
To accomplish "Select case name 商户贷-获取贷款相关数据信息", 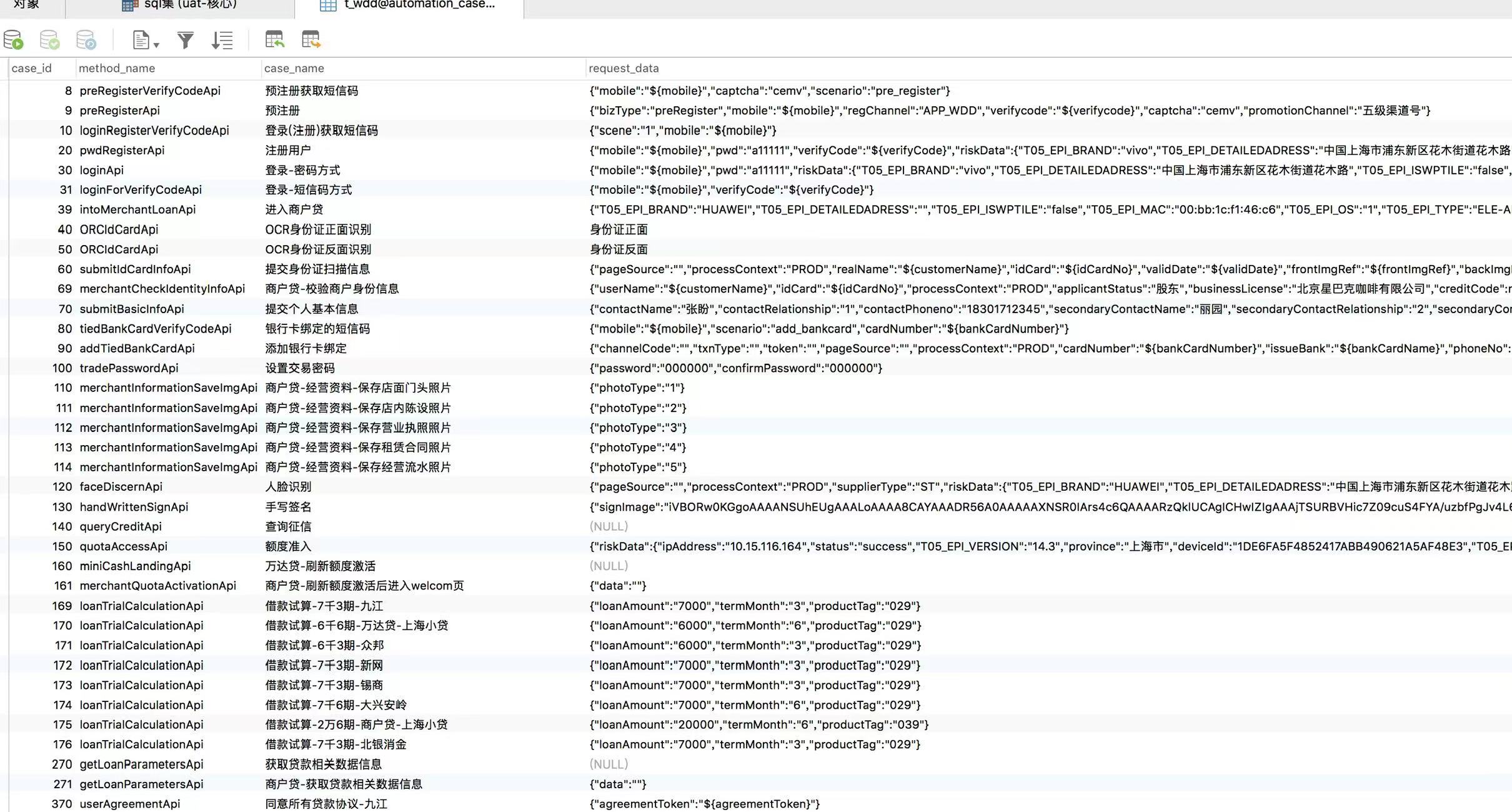I will tap(344, 784).
